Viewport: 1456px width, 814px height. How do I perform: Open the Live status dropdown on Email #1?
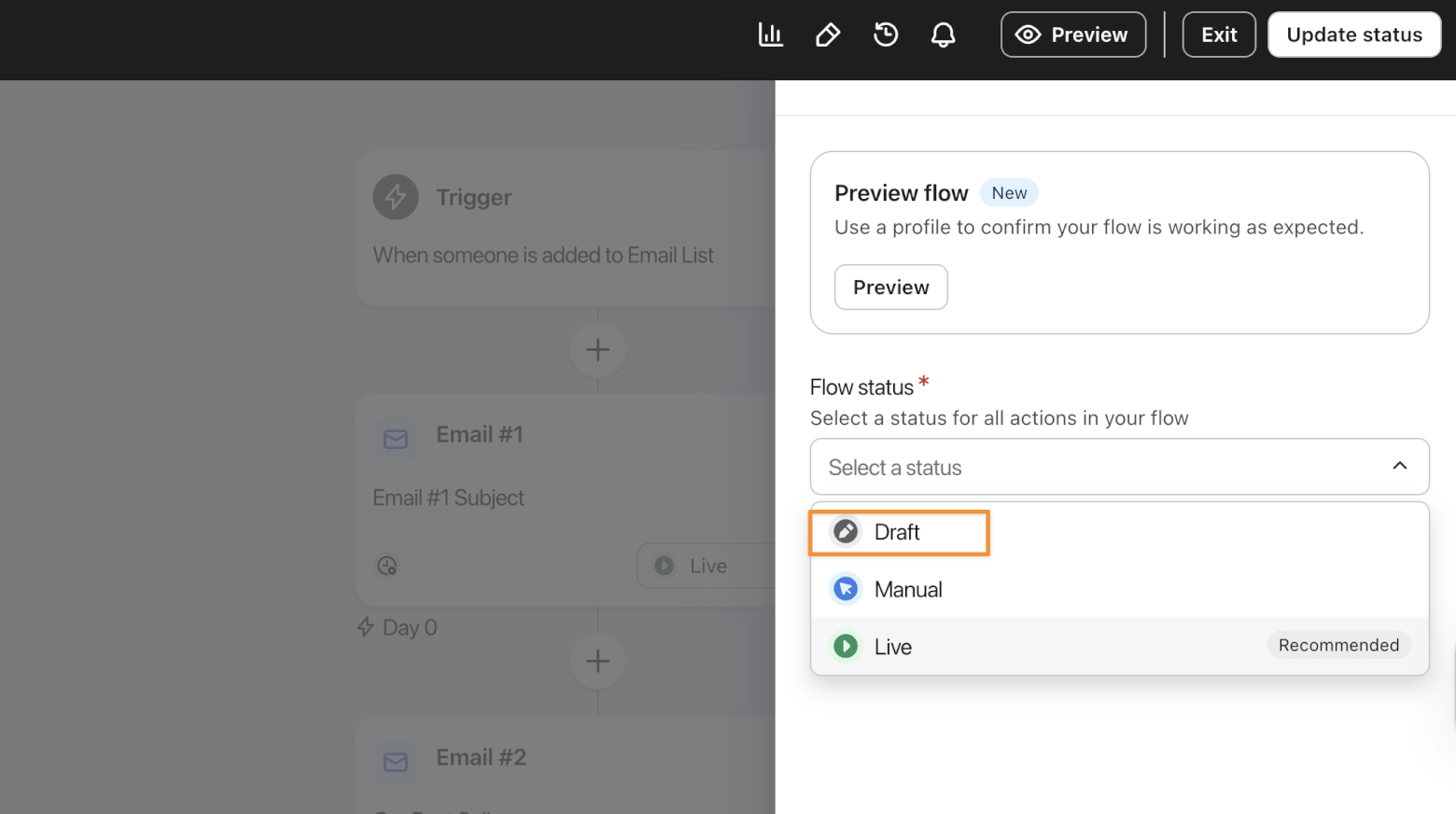click(707, 566)
